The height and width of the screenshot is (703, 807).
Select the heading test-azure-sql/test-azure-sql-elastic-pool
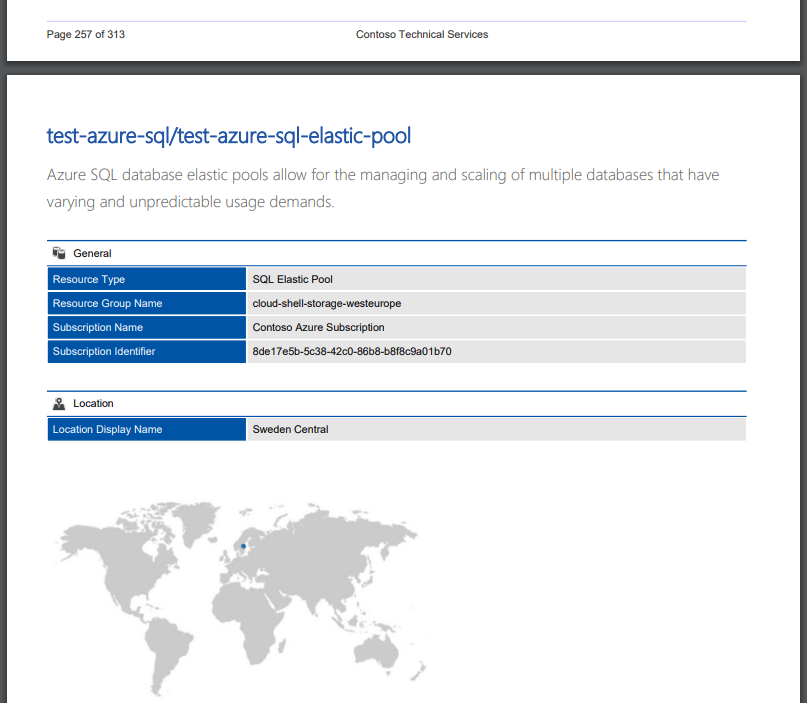tap(229, 136)
